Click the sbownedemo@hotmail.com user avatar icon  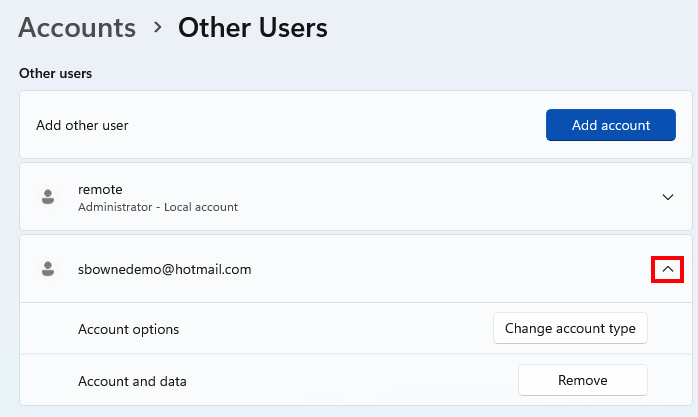coord(47,269)
